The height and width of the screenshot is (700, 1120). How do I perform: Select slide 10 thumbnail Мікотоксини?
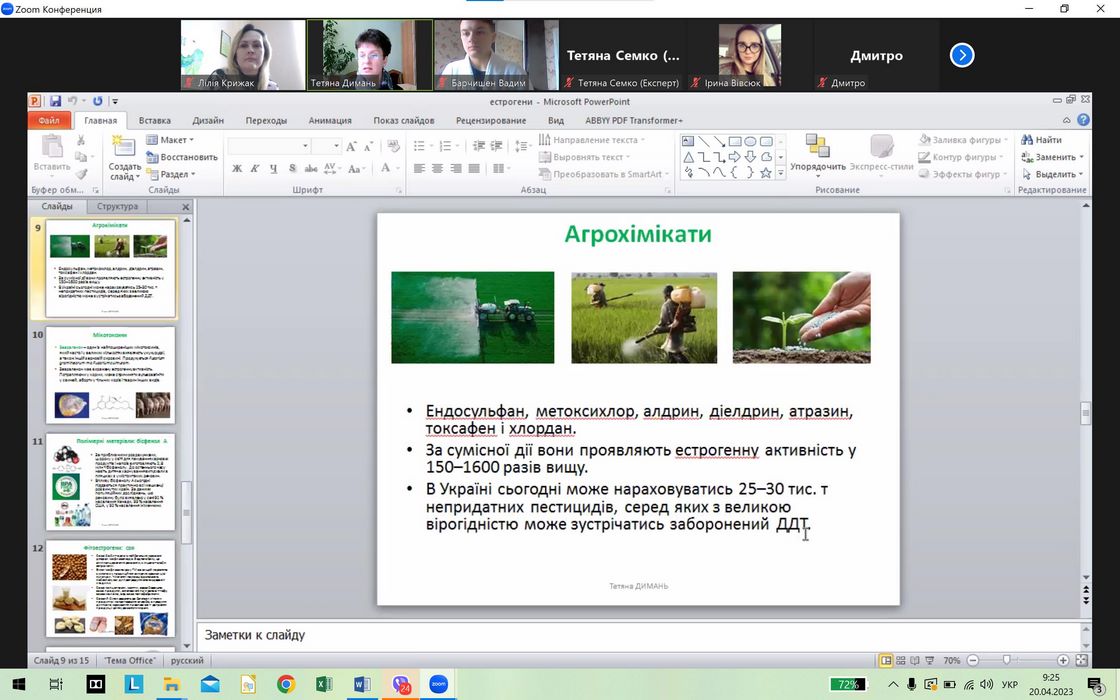(x=110, y=375)
